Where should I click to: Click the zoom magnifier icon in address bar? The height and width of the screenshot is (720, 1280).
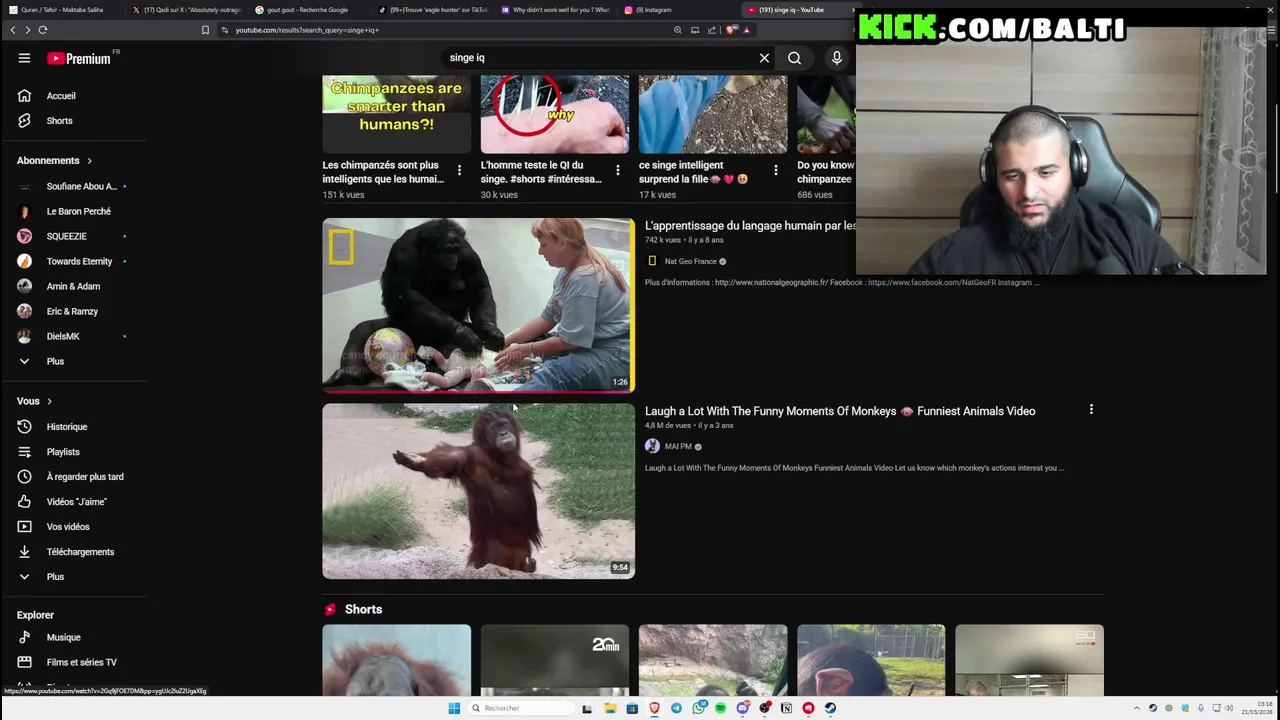[678, 30]
